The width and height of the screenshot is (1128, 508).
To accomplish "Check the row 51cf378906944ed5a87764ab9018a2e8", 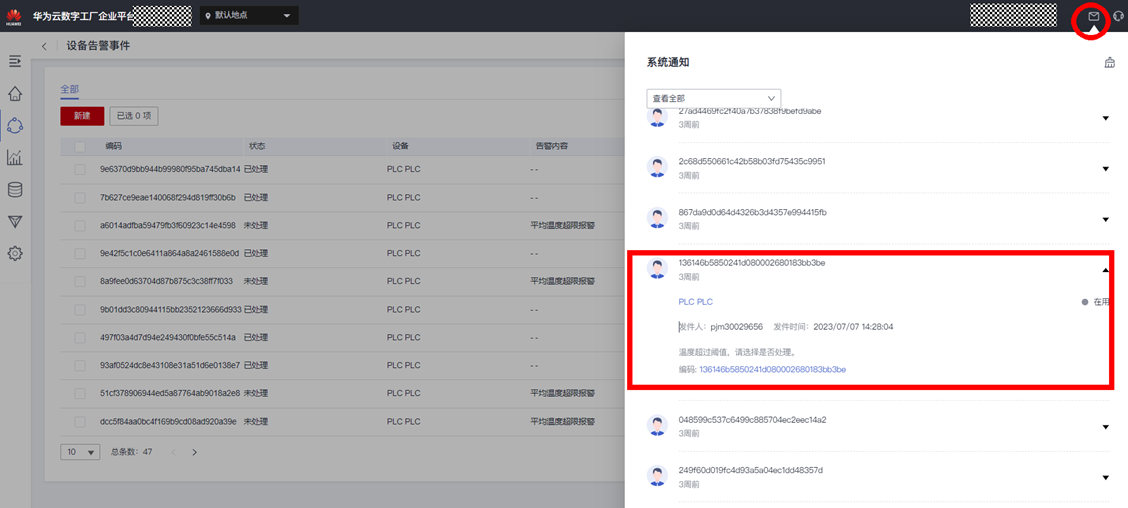I will tap(80, 394).
